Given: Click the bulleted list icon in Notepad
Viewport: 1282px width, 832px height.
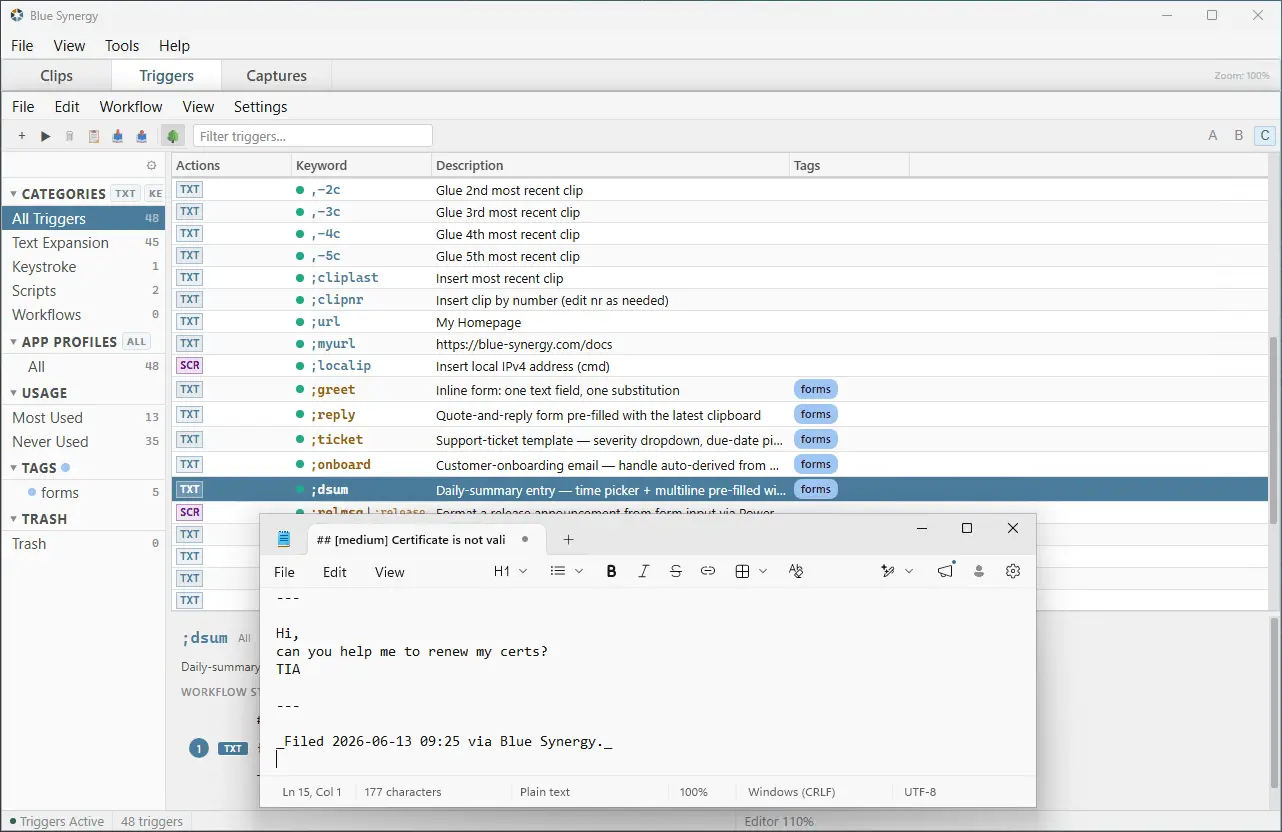Looking at the screenshot, I should pyautogui.click(x=558, y=571).
